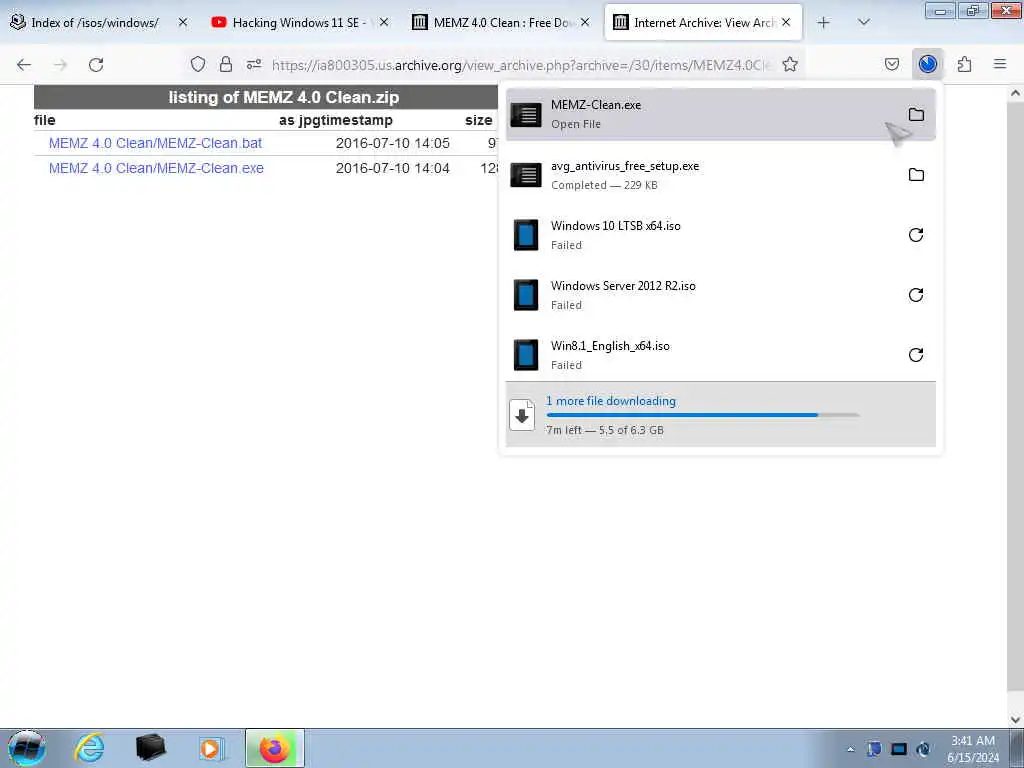Open tracking protection shield icon

[198, 64]
